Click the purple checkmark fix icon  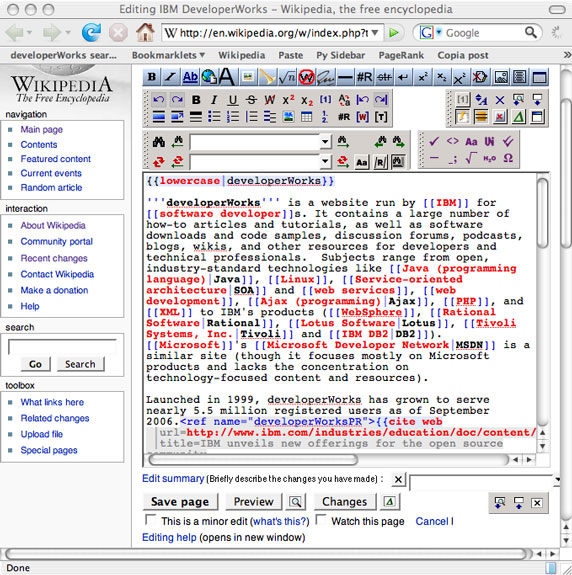coord(434,141)
